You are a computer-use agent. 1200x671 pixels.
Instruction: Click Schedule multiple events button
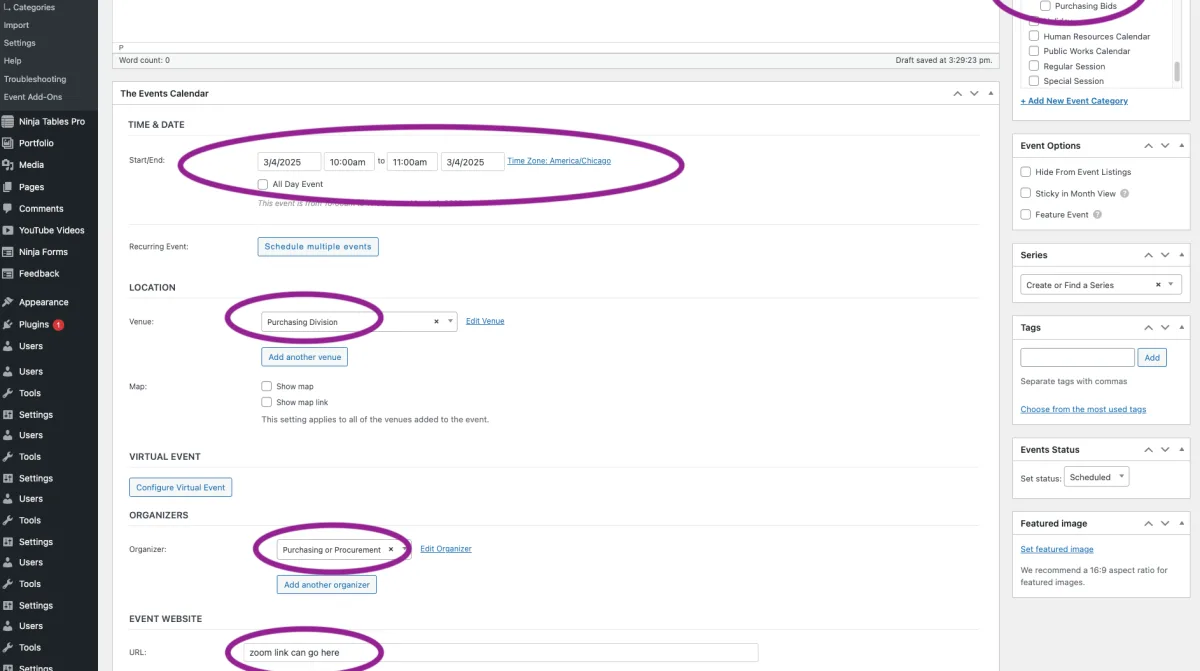coord(318,246)
